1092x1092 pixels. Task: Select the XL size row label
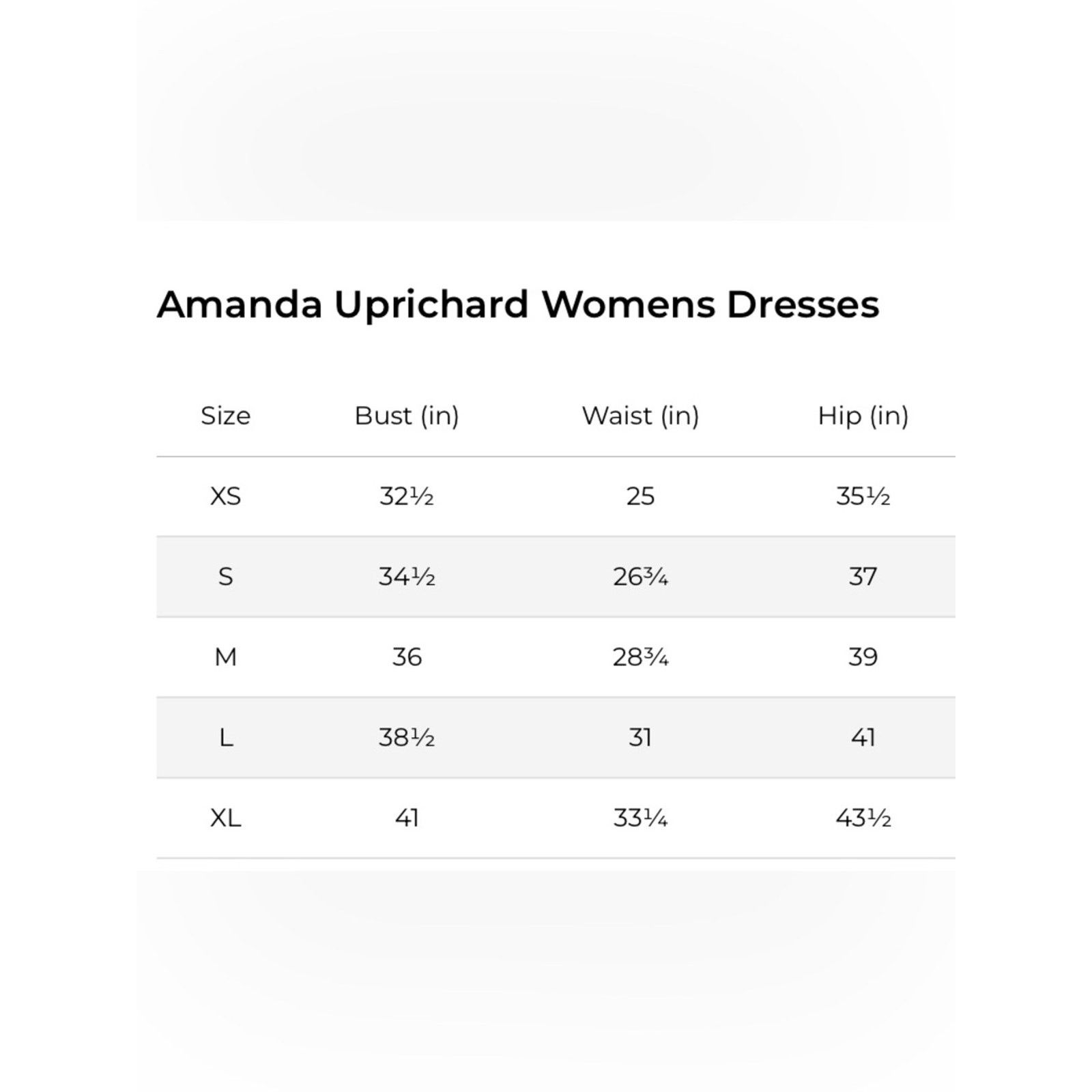click(226, 818)
